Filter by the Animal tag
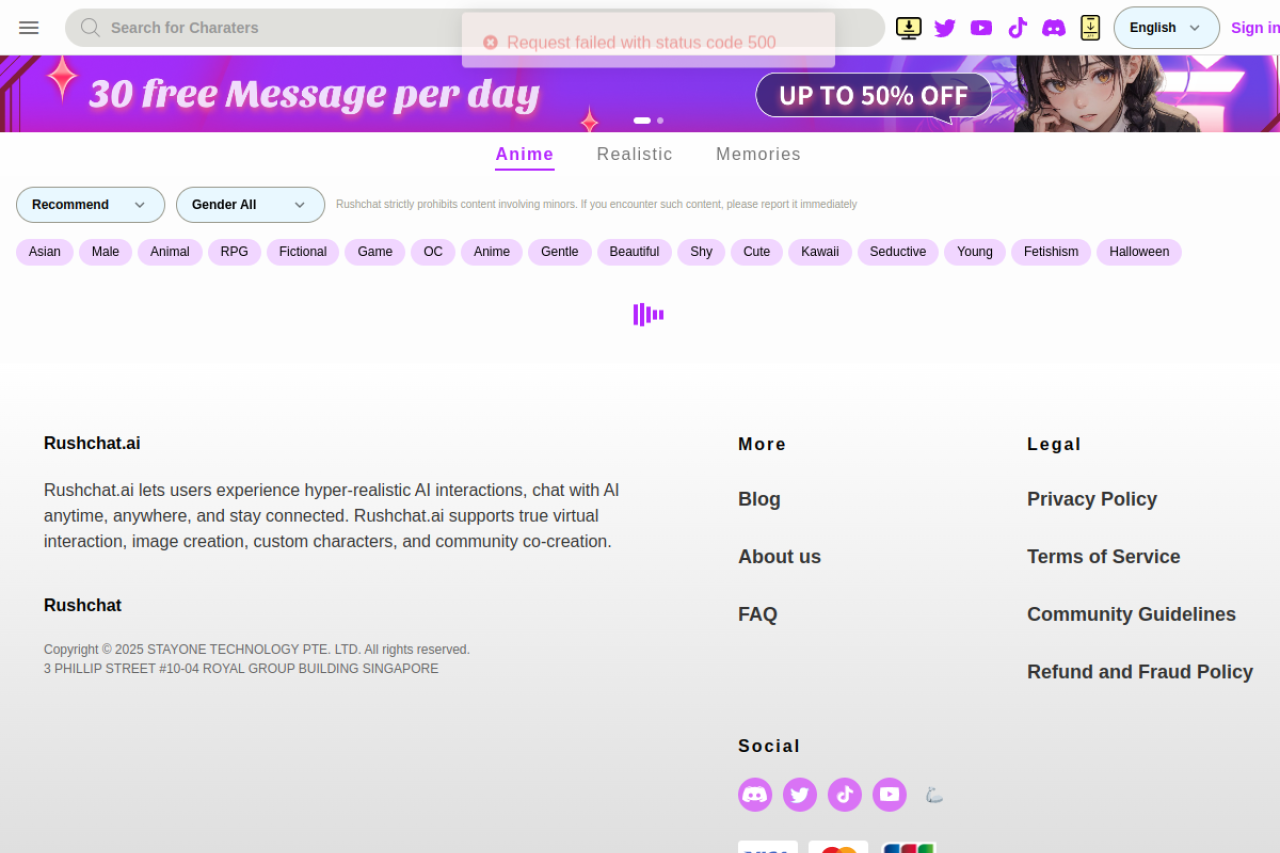This screenshot has width=1280, height=853. click(x=170, y=252)
